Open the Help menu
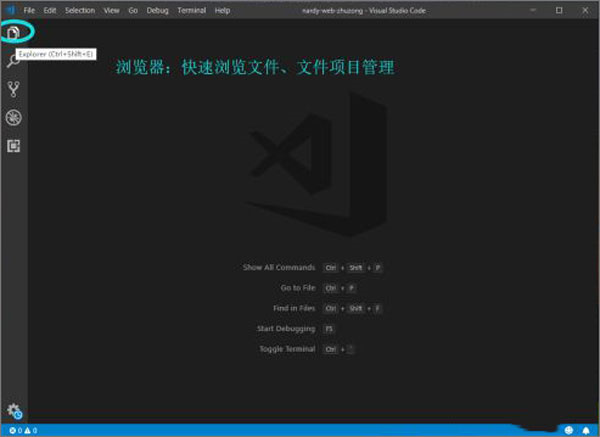Screen dimensions: 600x437 222,11
